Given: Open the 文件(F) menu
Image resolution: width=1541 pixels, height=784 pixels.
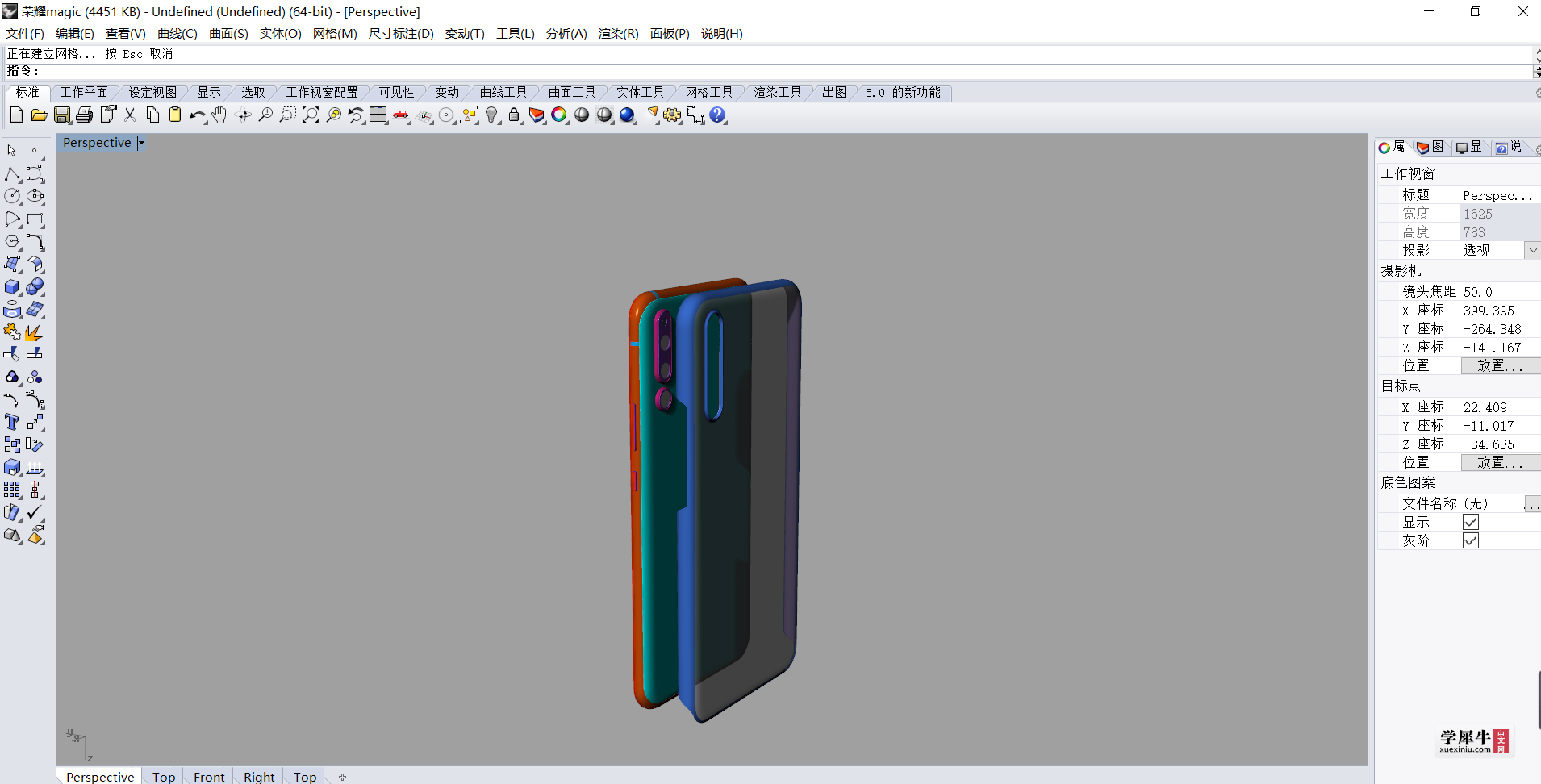Looking at the screenshot, I should 25,33.
